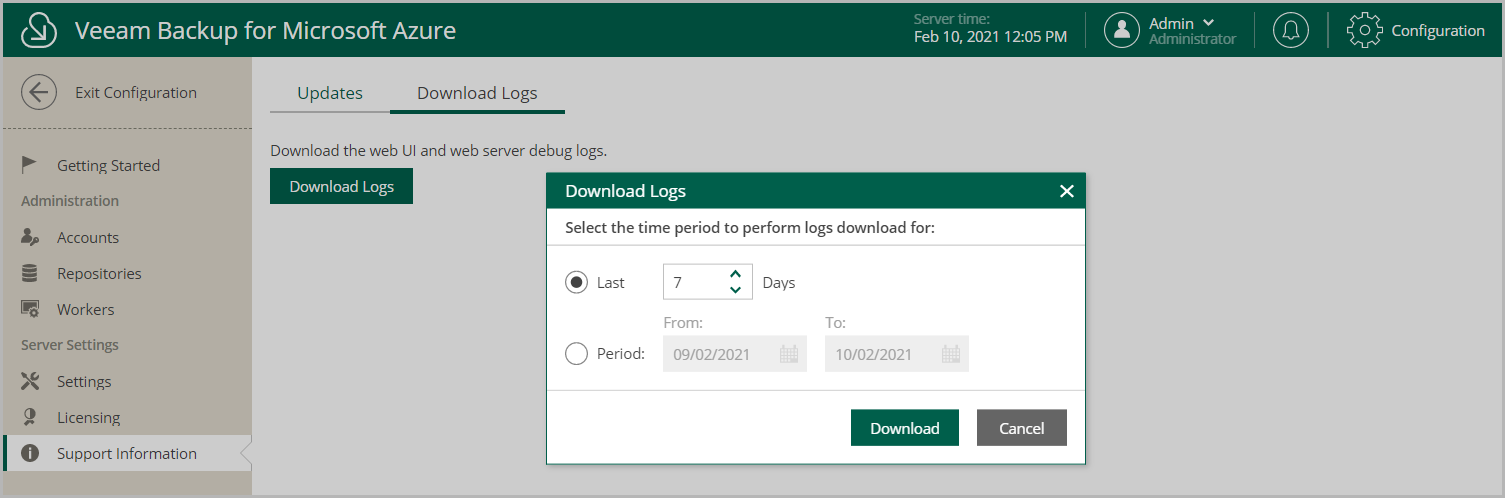Click the Download Logs dialog title

click(626, 191)
